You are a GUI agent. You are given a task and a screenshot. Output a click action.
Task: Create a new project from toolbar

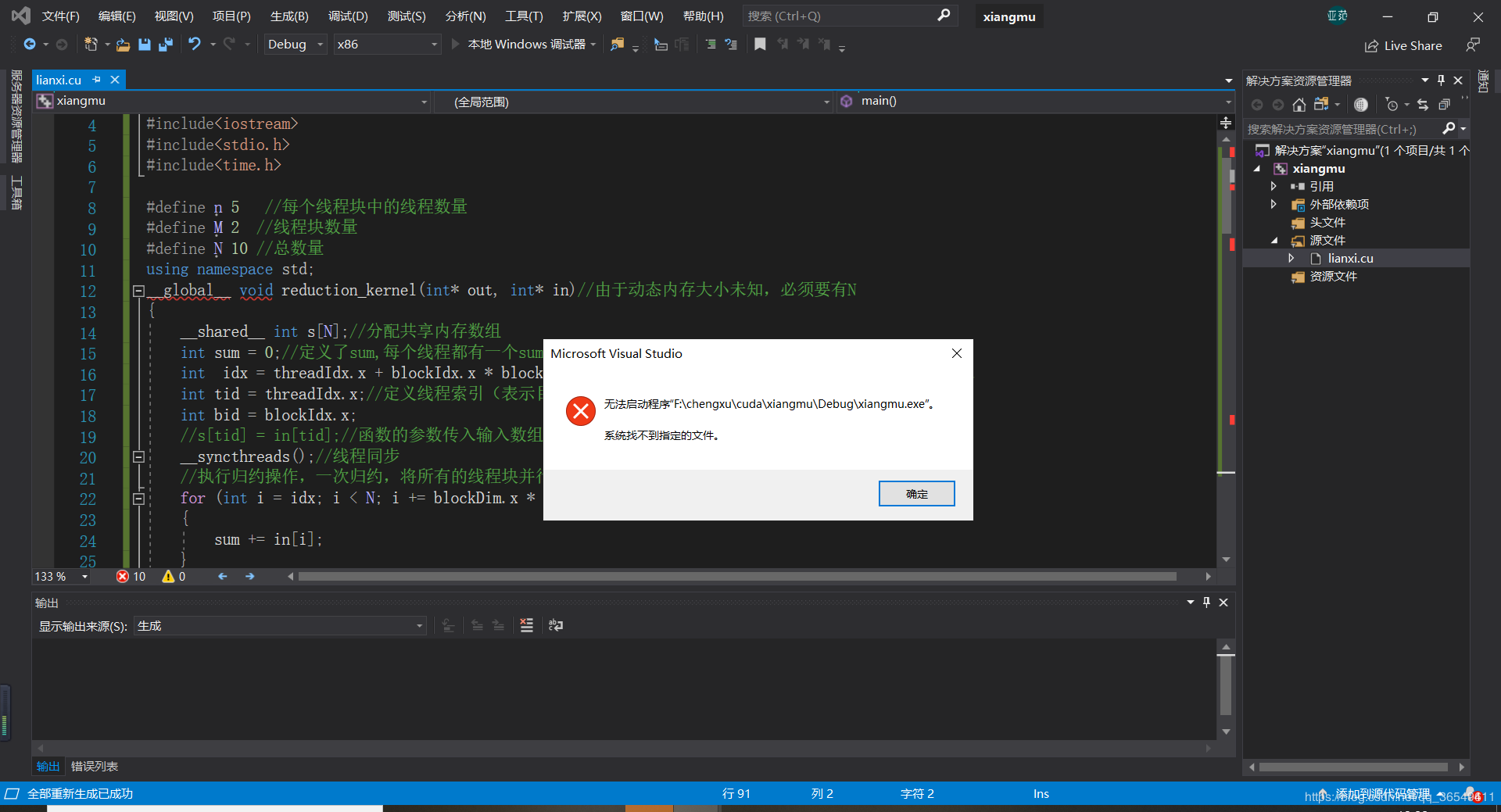tap(91, 45)
